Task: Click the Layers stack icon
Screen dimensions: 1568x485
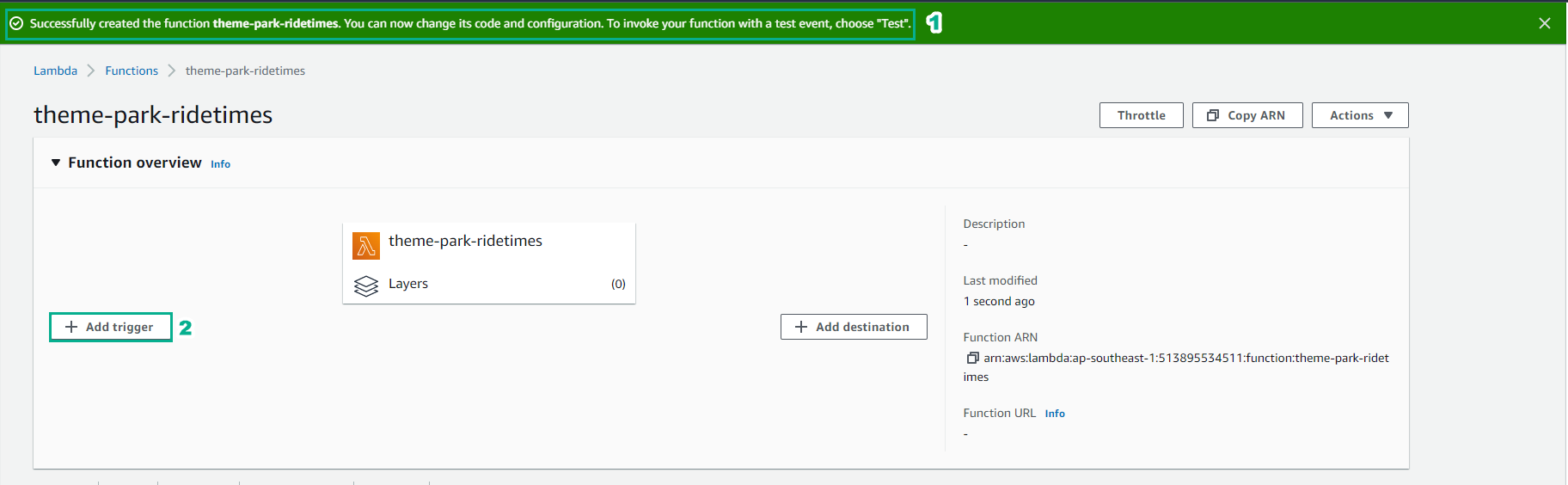Action: coord(366,285)
